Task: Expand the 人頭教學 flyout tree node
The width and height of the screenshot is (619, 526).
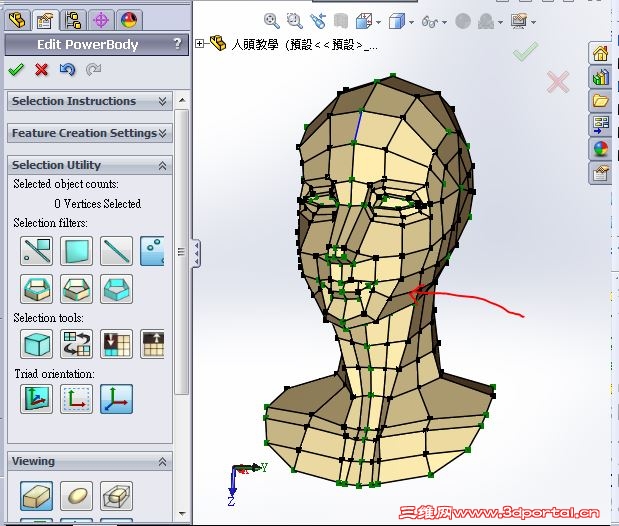Action: pyautogui.click(x=200, y=44)
